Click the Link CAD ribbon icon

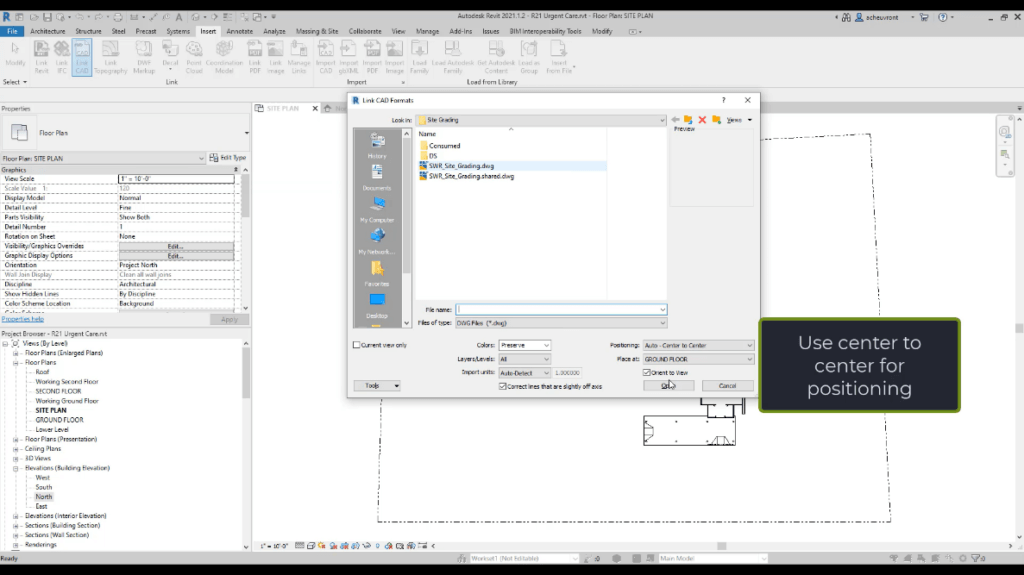pos(81,56)
